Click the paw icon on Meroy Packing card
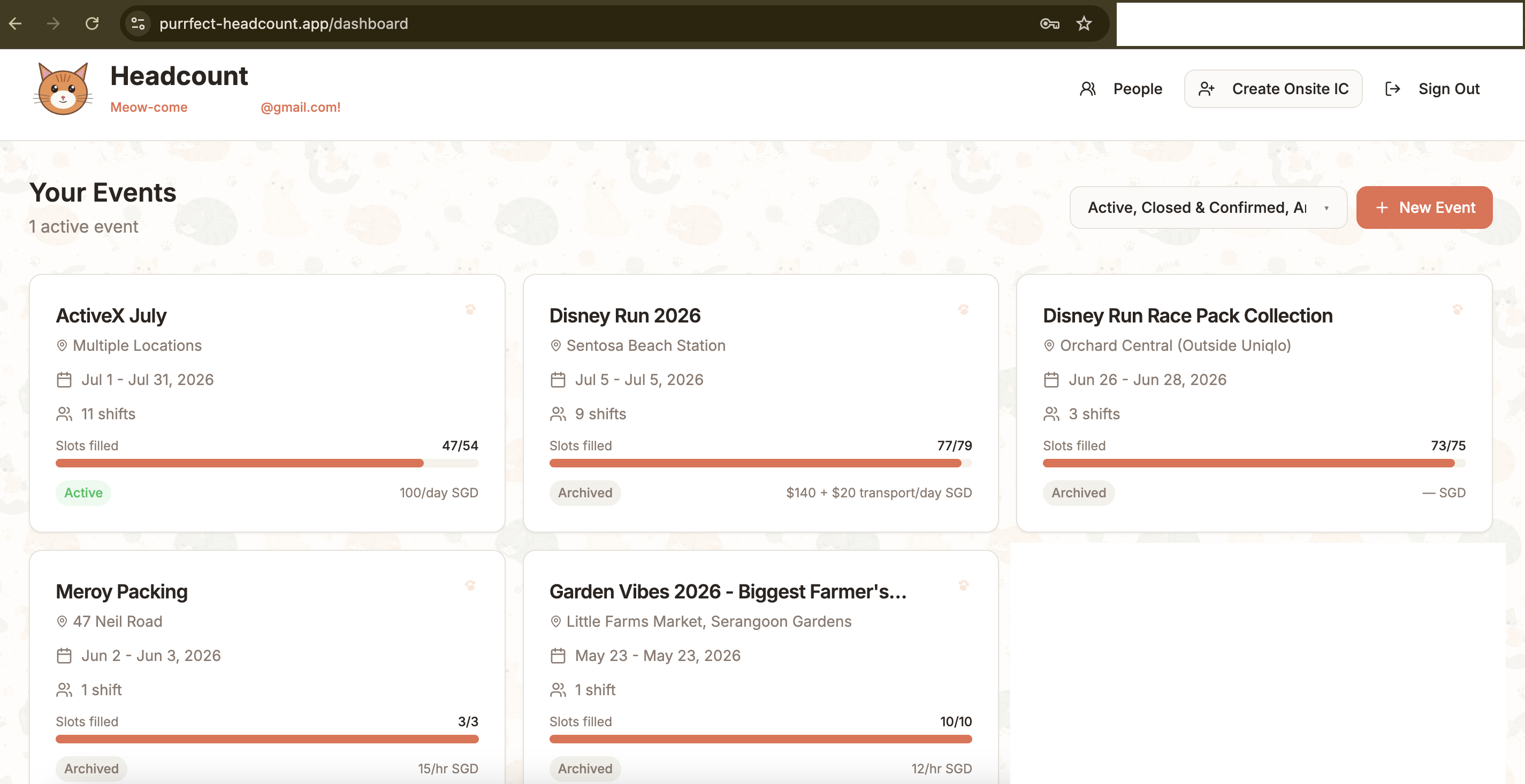 click(x=470, y=585)
